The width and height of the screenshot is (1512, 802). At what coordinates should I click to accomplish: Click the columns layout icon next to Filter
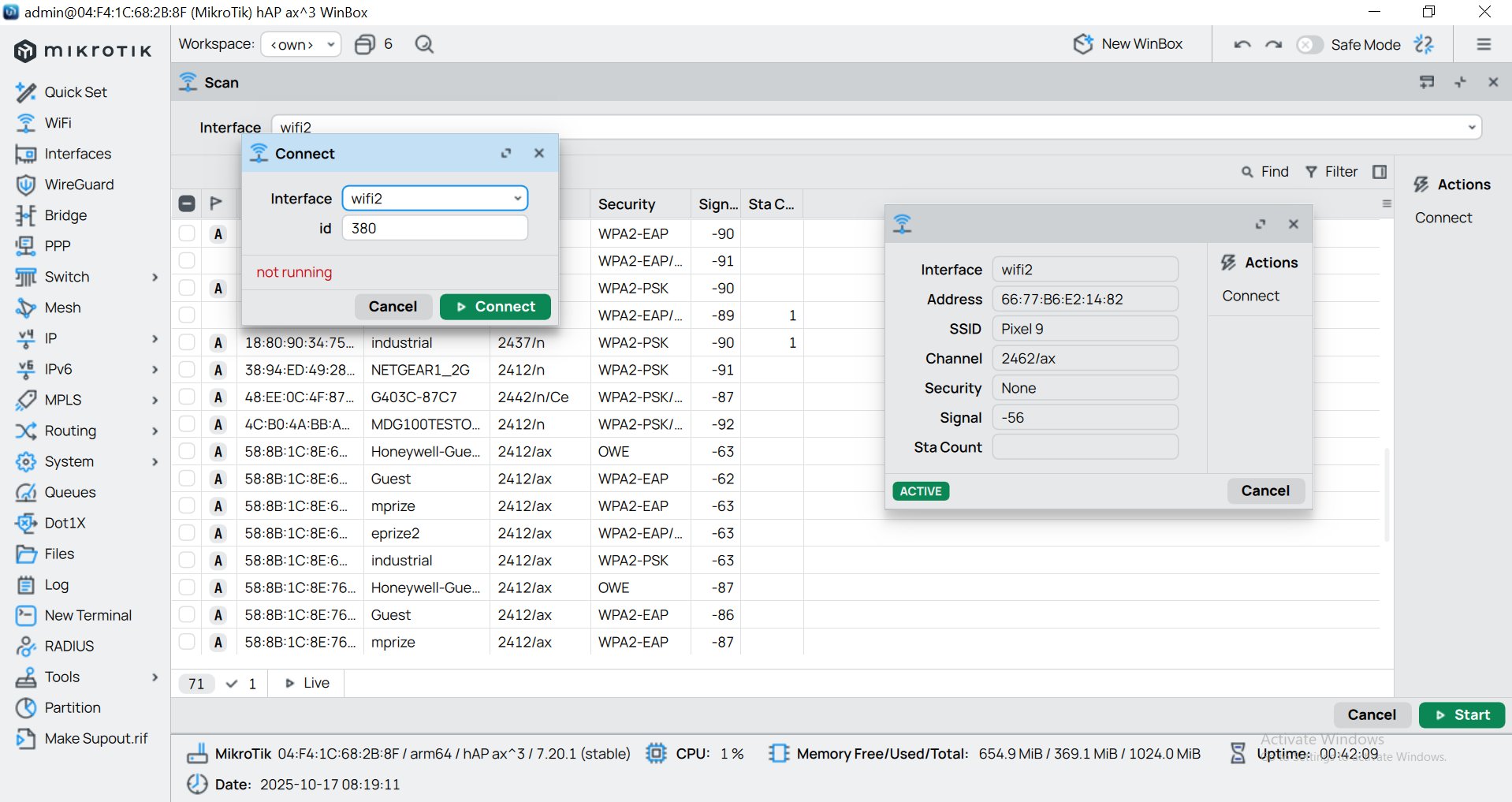1380,172
